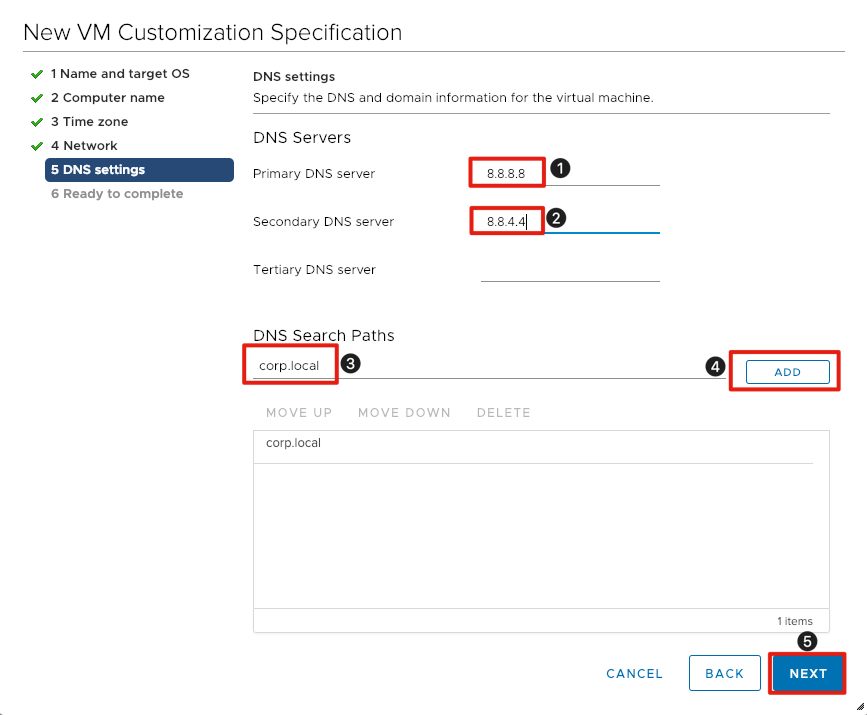The image size is (867, 715).
Task: Click the green checkmark beside Computer name
Action: [x=37, y=98]
